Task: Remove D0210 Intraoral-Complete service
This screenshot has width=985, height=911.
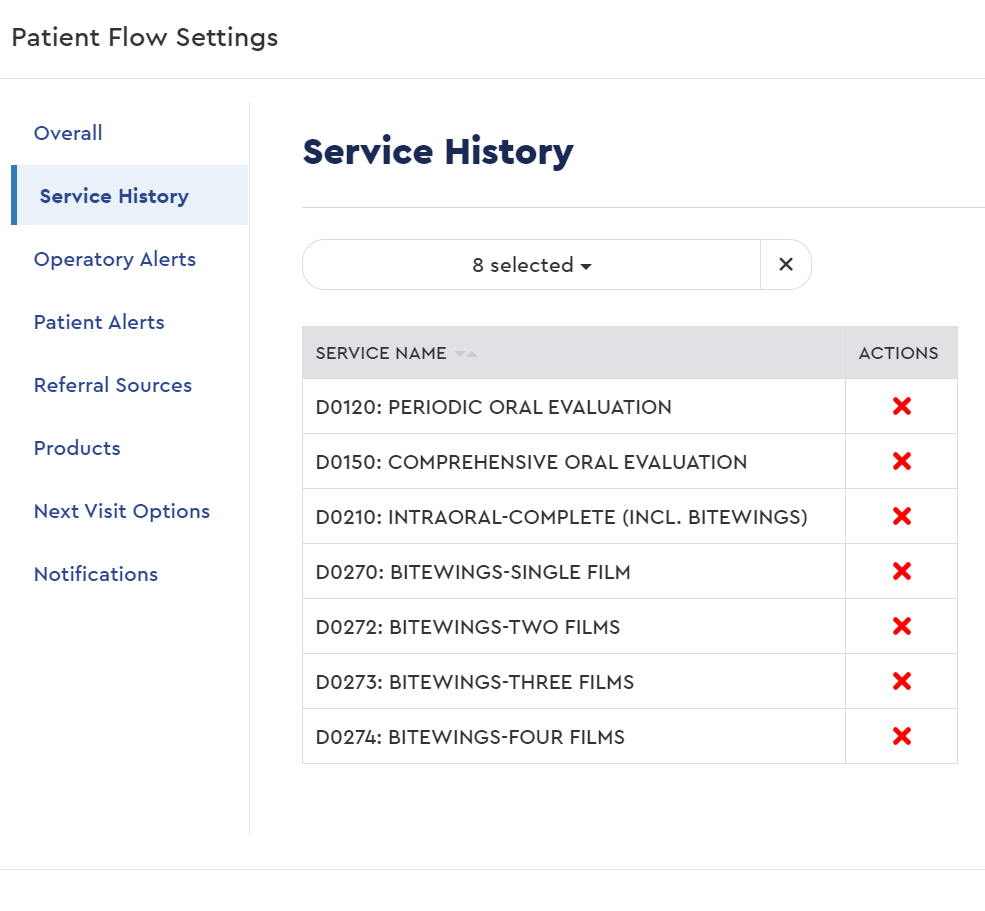Action: [x=901, y=517]
